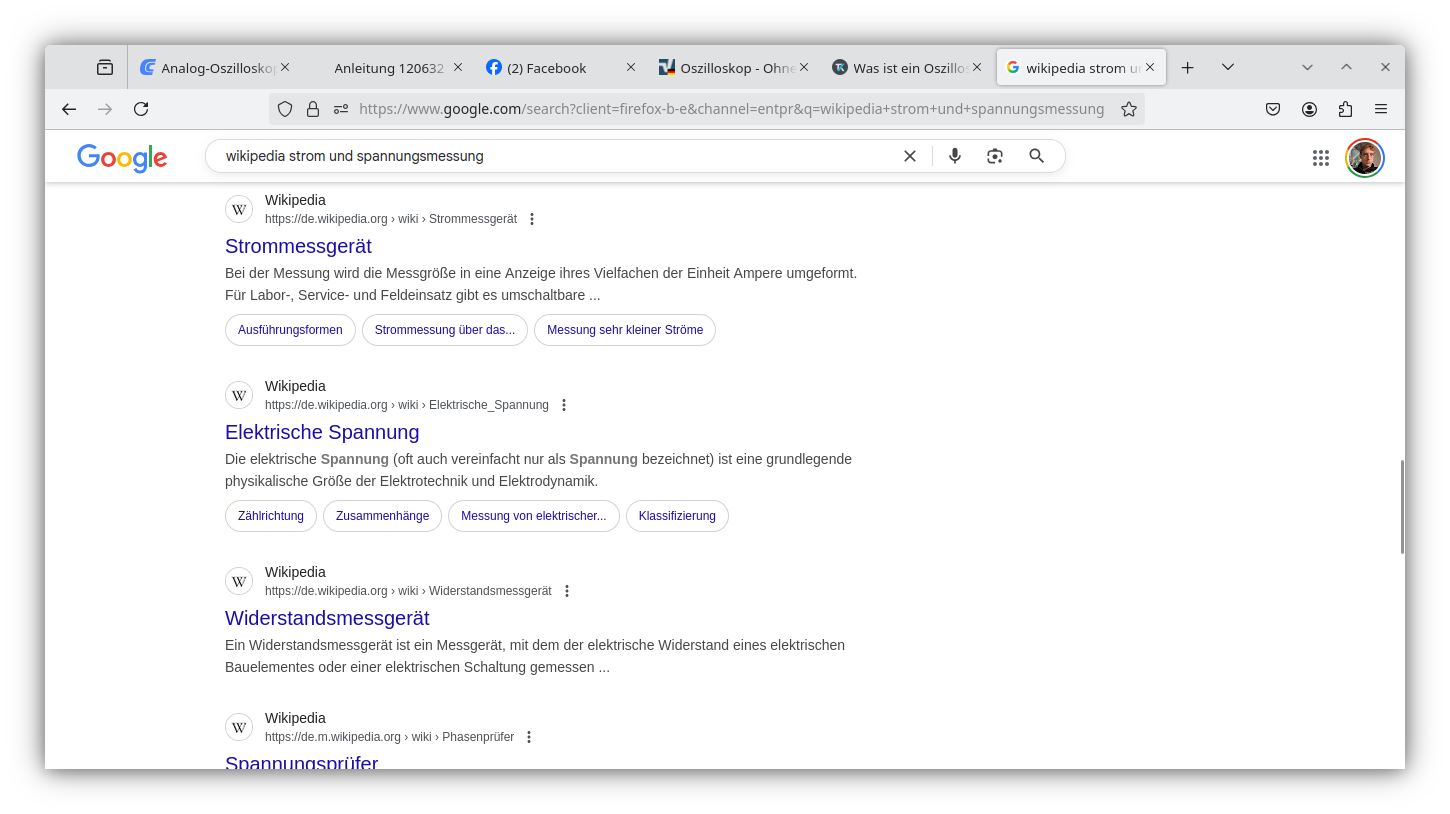Save this page to Pocket

[1272, 109]
